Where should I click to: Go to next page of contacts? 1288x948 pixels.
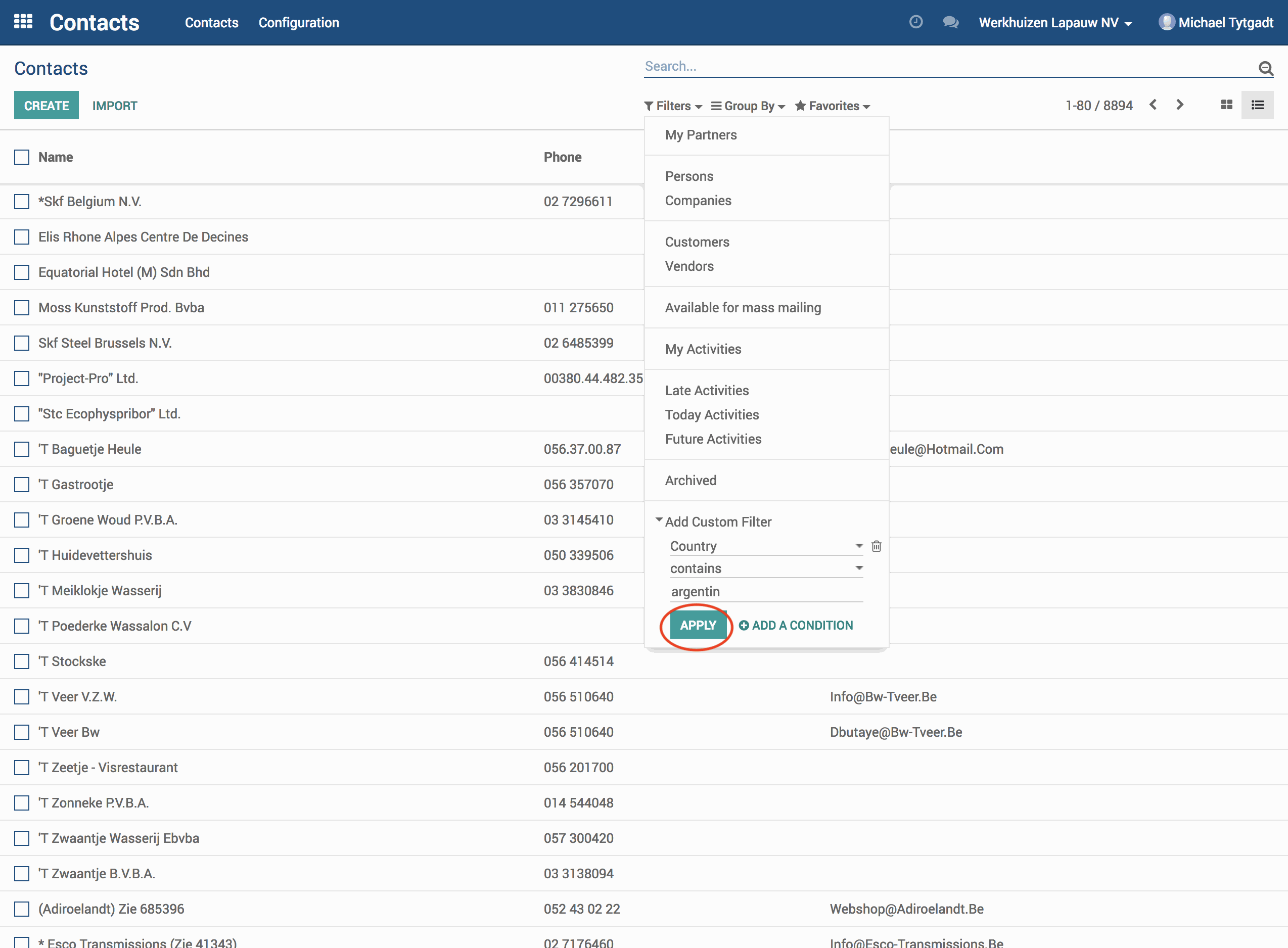1179,105
